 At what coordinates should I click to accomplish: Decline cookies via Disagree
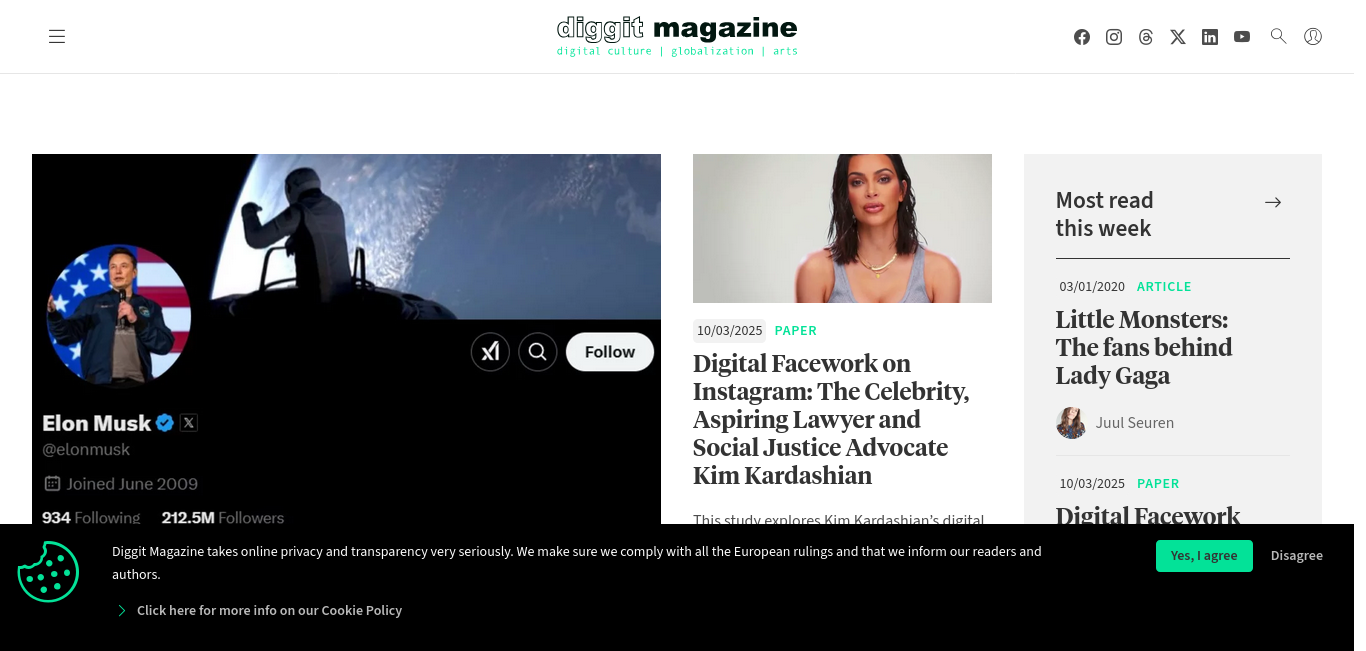[1297, 556]
